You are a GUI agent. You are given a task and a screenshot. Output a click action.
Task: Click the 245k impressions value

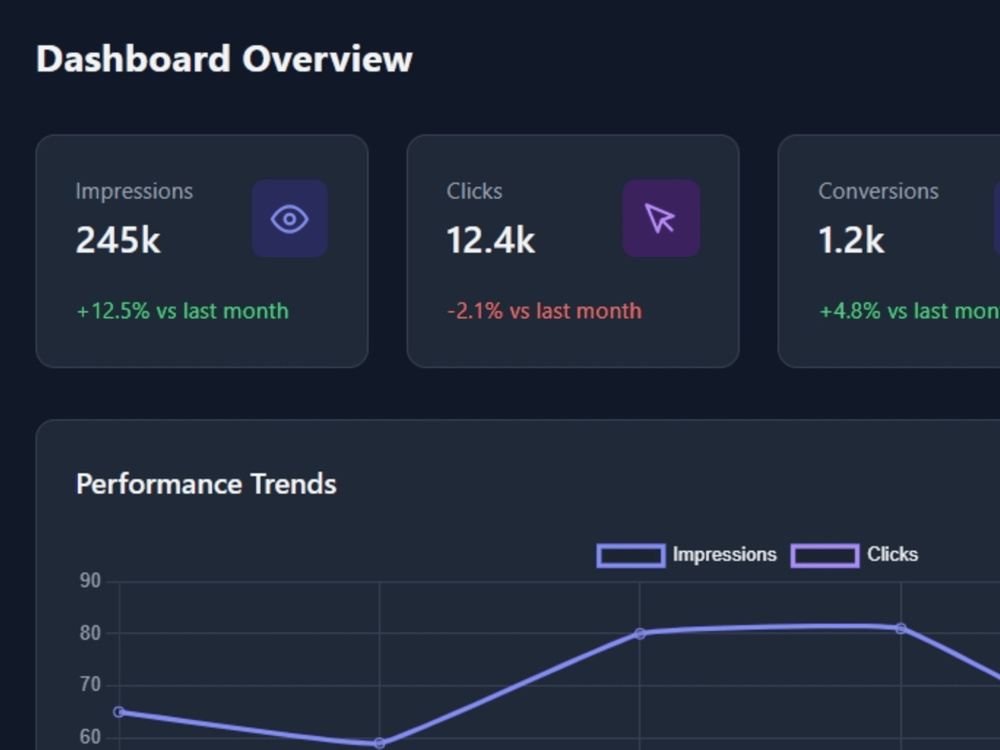(118, 240)
